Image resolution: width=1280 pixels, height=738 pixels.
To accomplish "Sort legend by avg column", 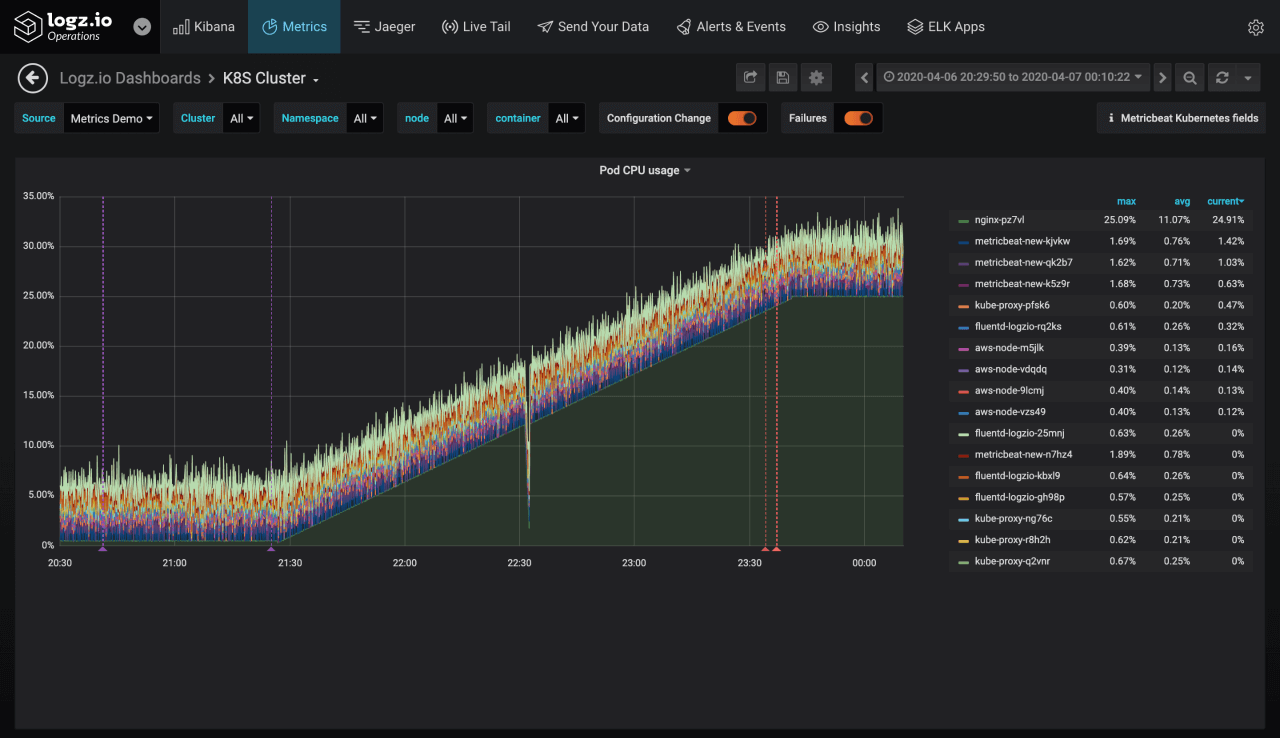I will coord(1182,202).
